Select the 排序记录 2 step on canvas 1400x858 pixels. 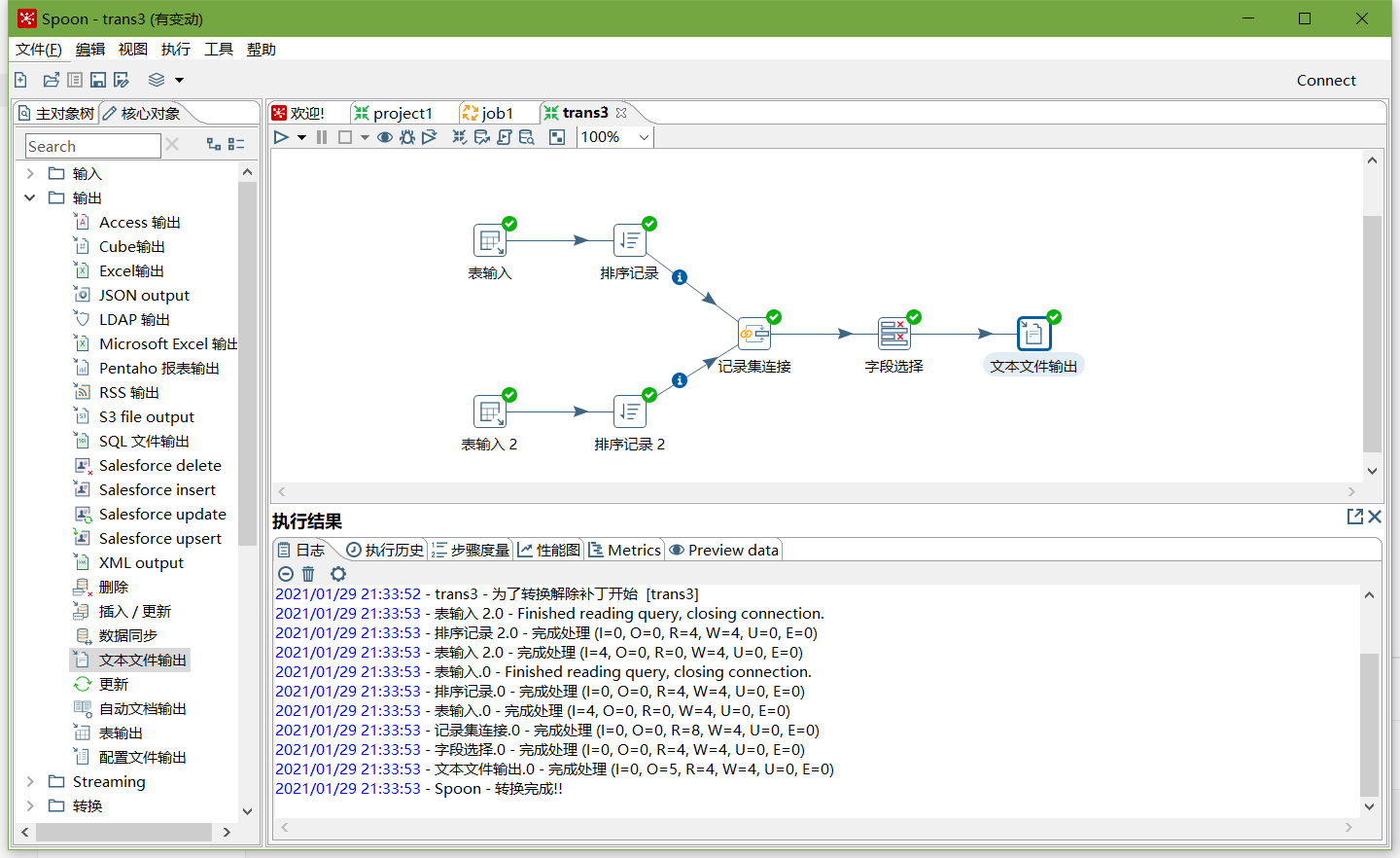(630, 411)
